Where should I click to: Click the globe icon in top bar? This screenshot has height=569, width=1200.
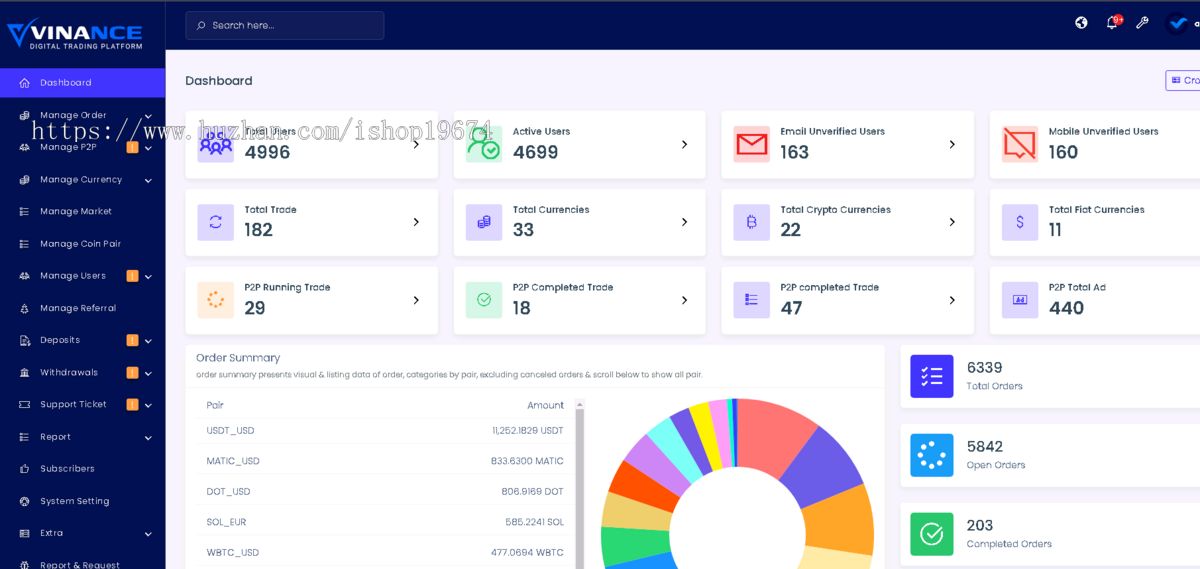tap(1081, 23)
